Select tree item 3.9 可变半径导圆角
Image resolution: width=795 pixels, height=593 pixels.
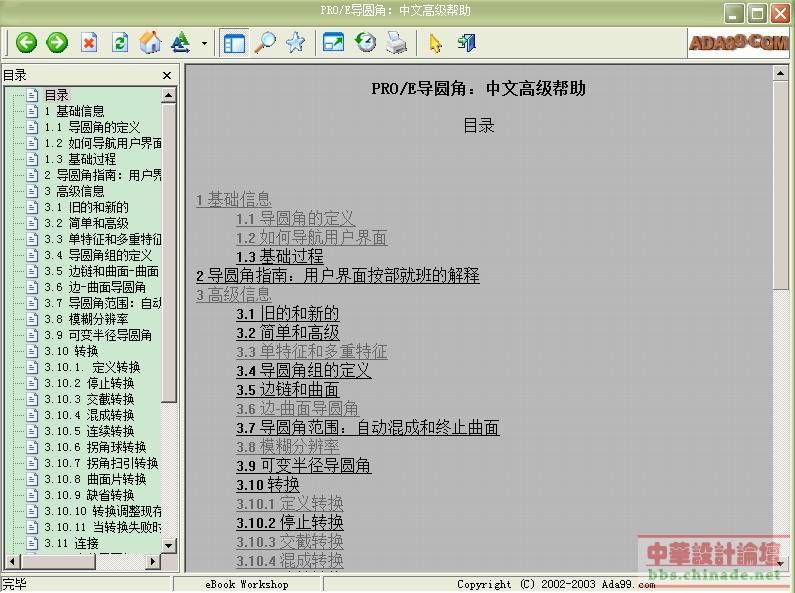click(x=98, y=335)
